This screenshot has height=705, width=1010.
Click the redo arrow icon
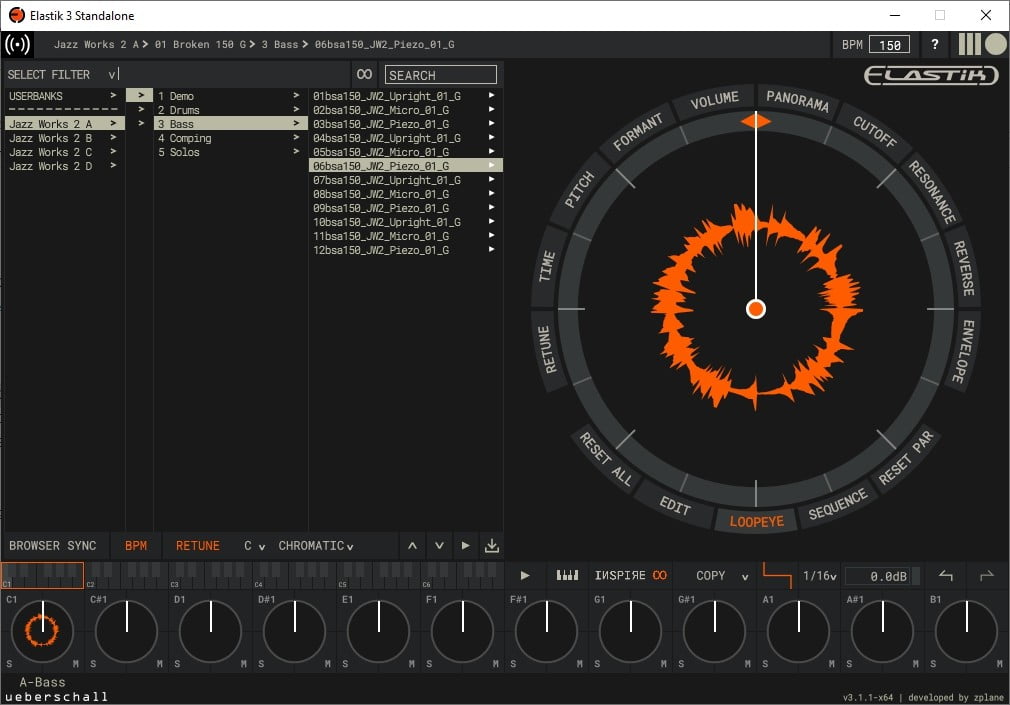[x=986, y=575]
